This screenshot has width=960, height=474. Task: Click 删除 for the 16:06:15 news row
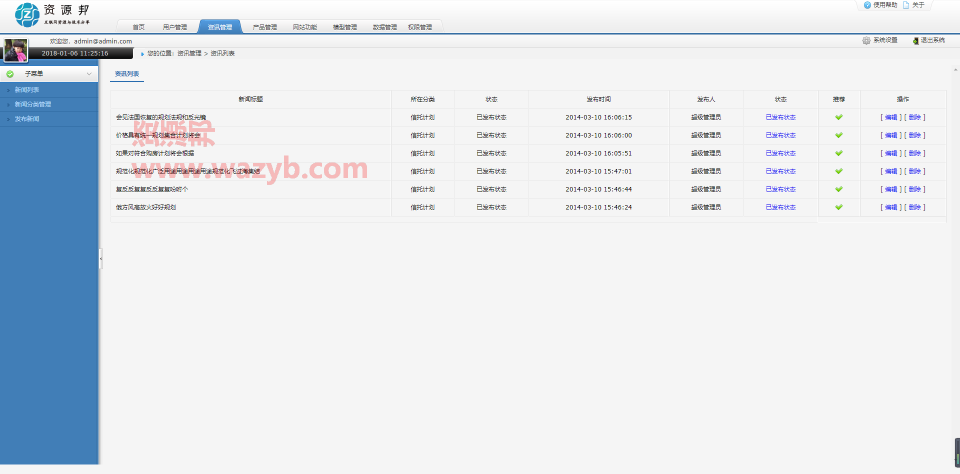(915, 117)
